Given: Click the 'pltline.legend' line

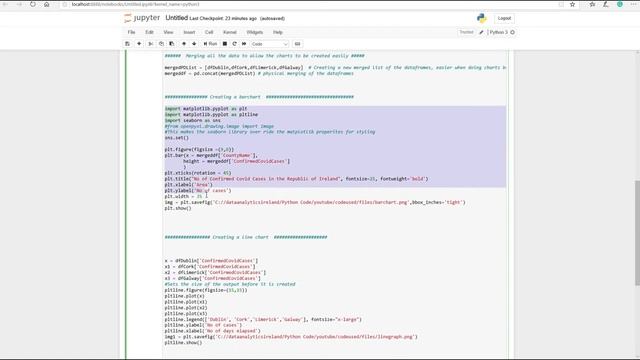Looking at the screenshot, I should click(x=263, y=320).
